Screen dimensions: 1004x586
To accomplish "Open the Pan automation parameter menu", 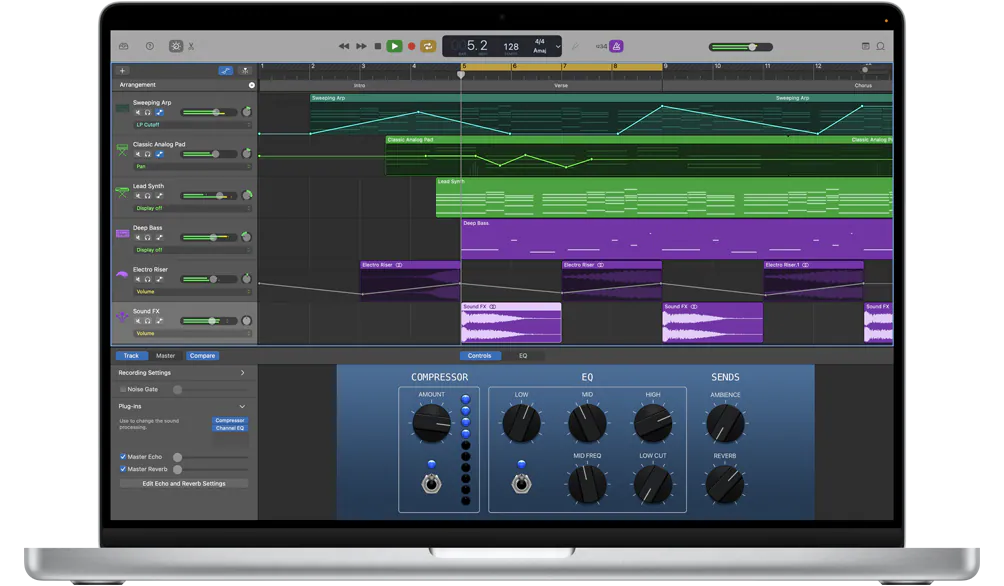I will (192, 167).
